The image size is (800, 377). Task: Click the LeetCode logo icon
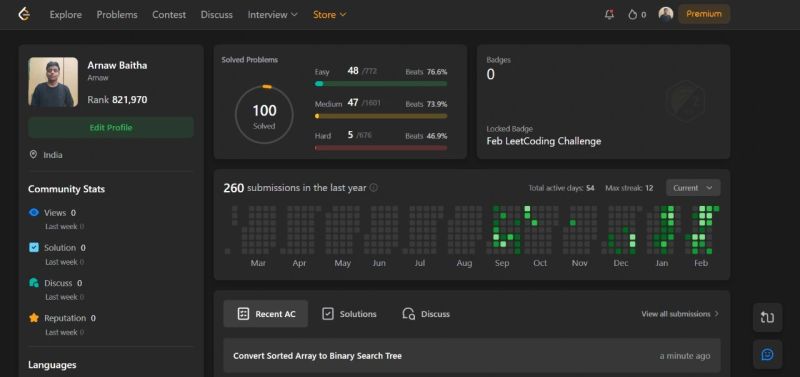click(24, 14)
